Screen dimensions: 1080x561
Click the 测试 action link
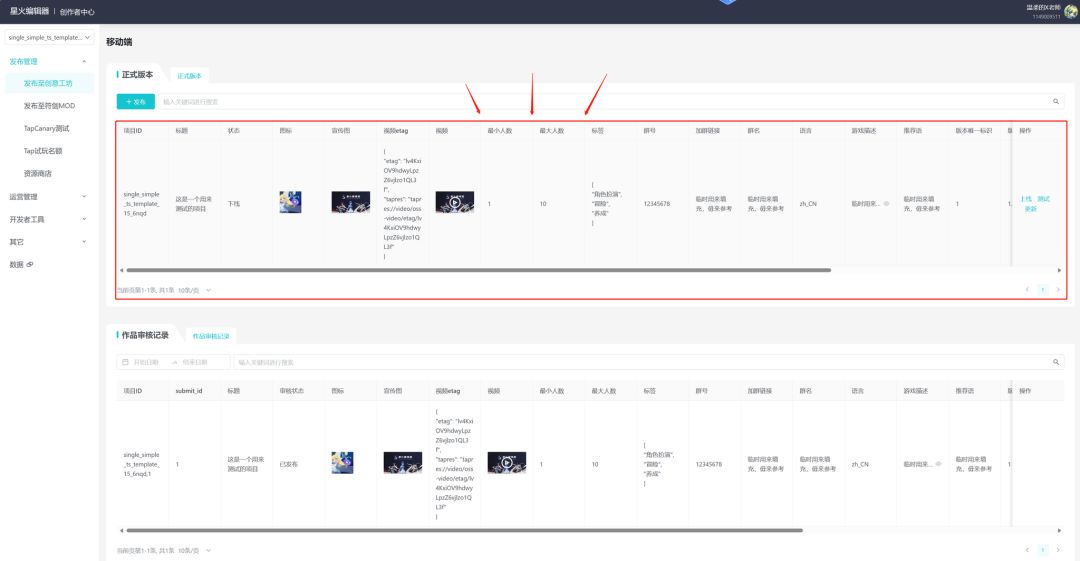1043,199
